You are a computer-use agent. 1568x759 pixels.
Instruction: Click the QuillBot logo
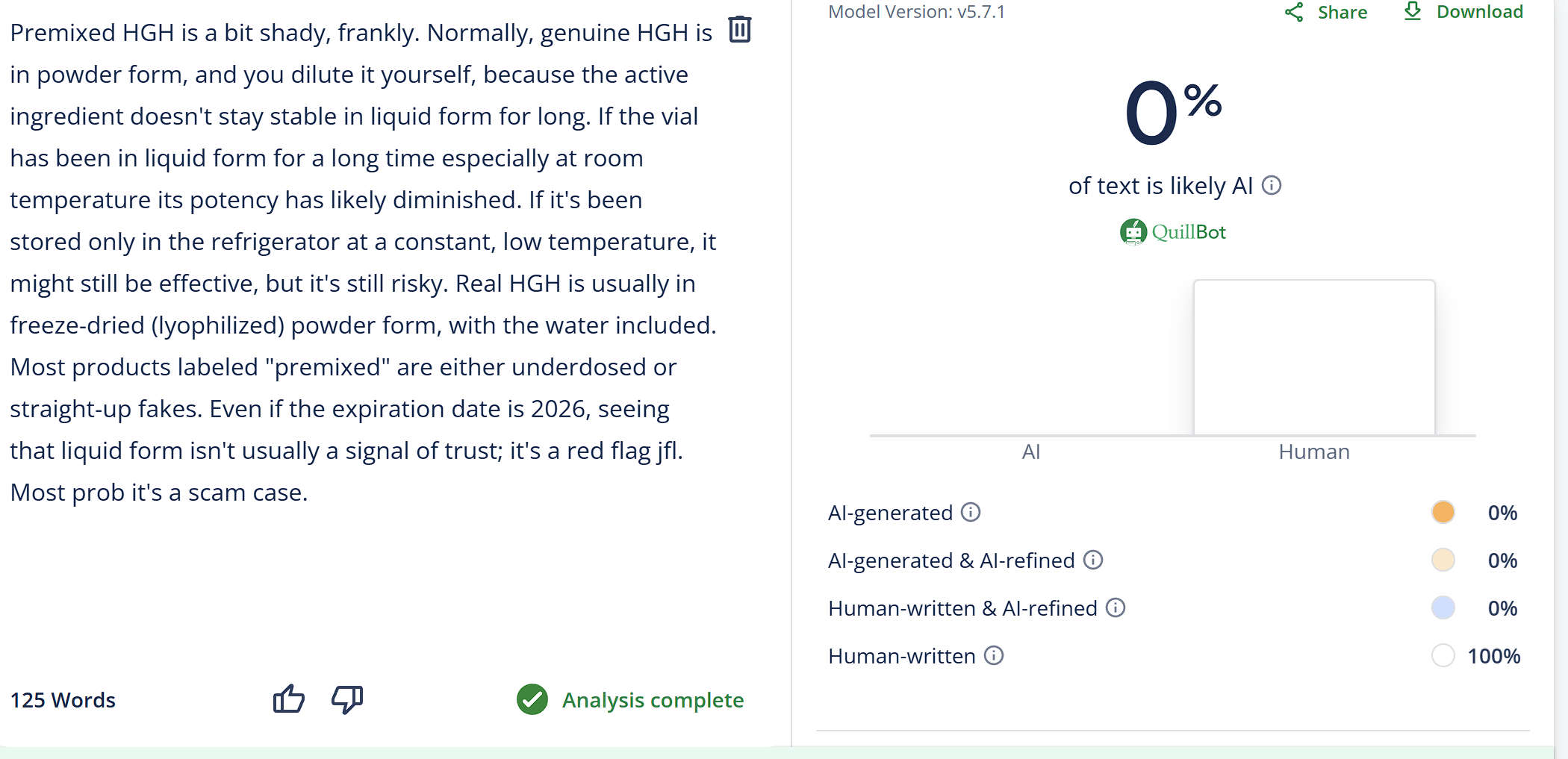coord(1173,232)
